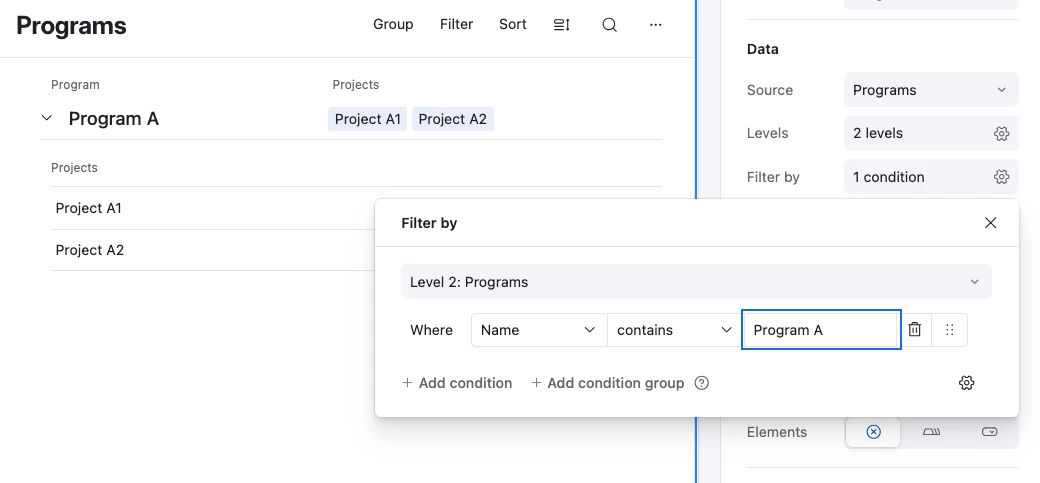Viewport: 1040px width, 483px height.
Task: Click the condition drag handle icon
Action: click(950, 330)
